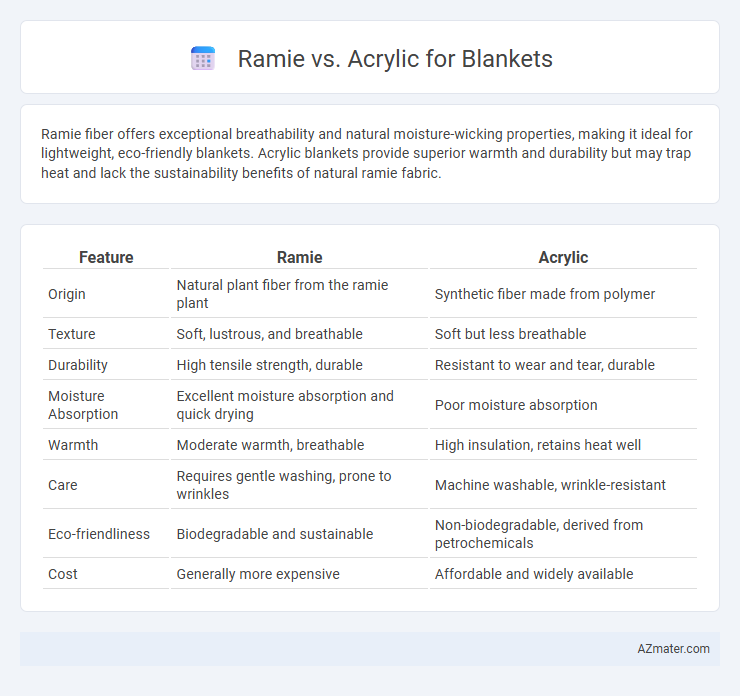Click 'Generally more expensive' cell
The height and width of the screenshot is (696, 740).
coord(299,574)
